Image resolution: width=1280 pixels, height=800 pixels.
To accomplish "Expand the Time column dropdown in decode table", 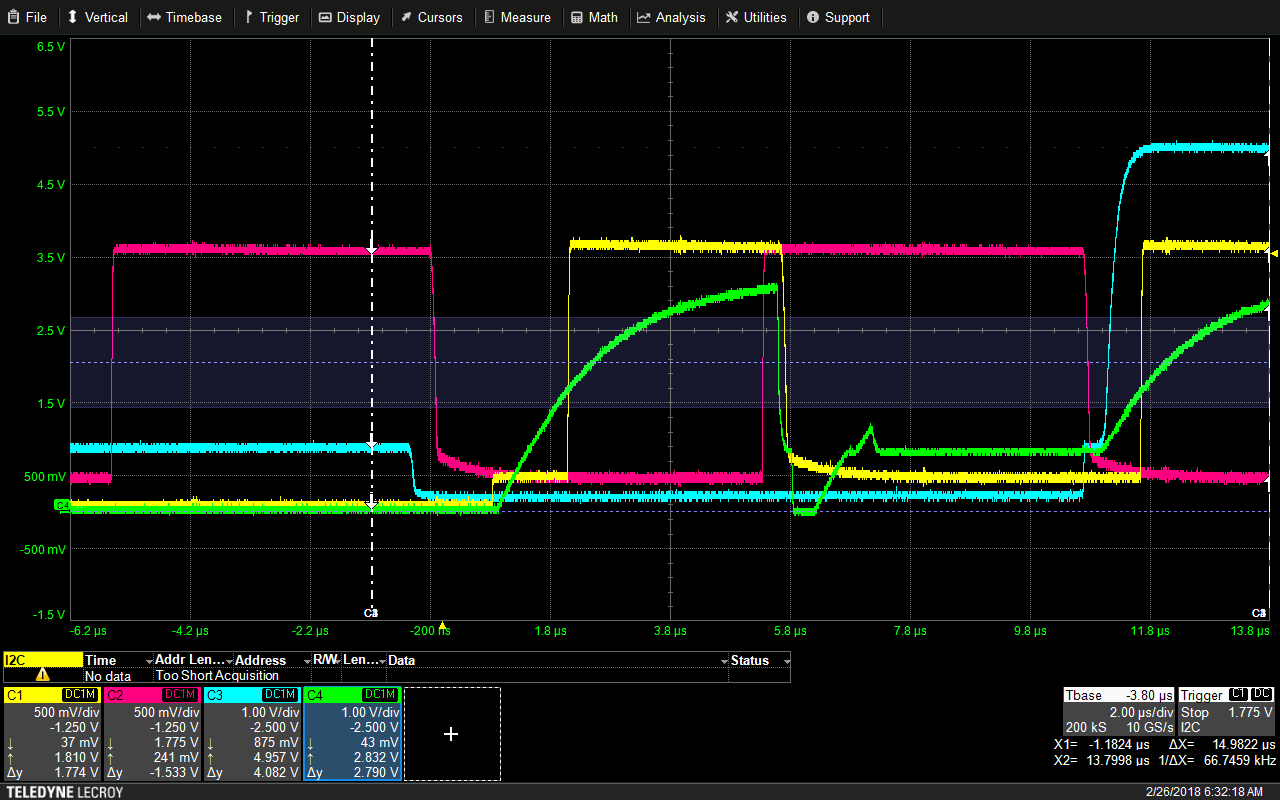I will coord(149,661).
